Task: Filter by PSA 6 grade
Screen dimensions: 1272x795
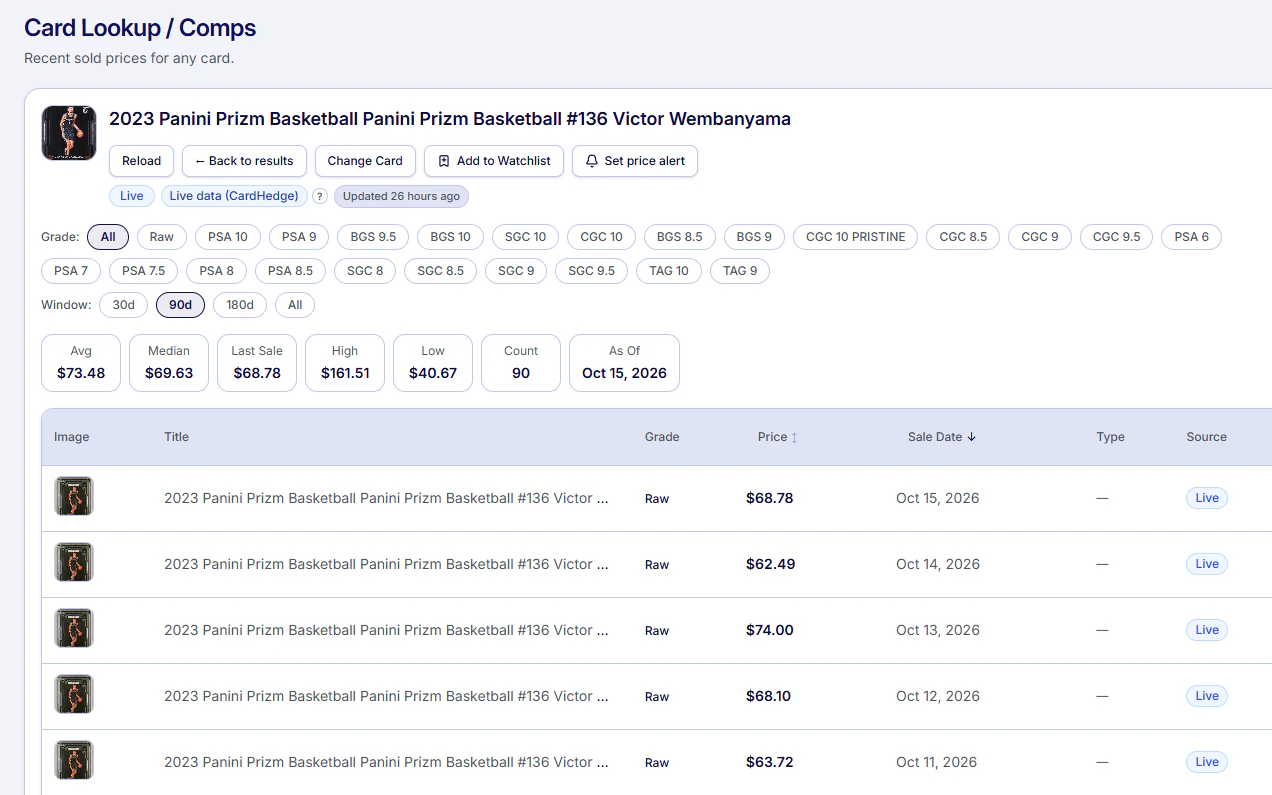Action: 1192,237
